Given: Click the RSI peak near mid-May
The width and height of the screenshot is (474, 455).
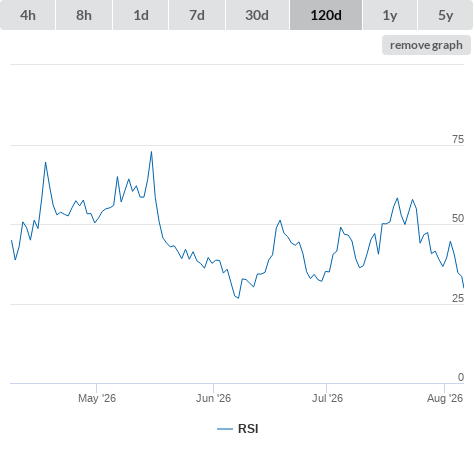Looking at the screenshot, I should click(x=151, y=152).
